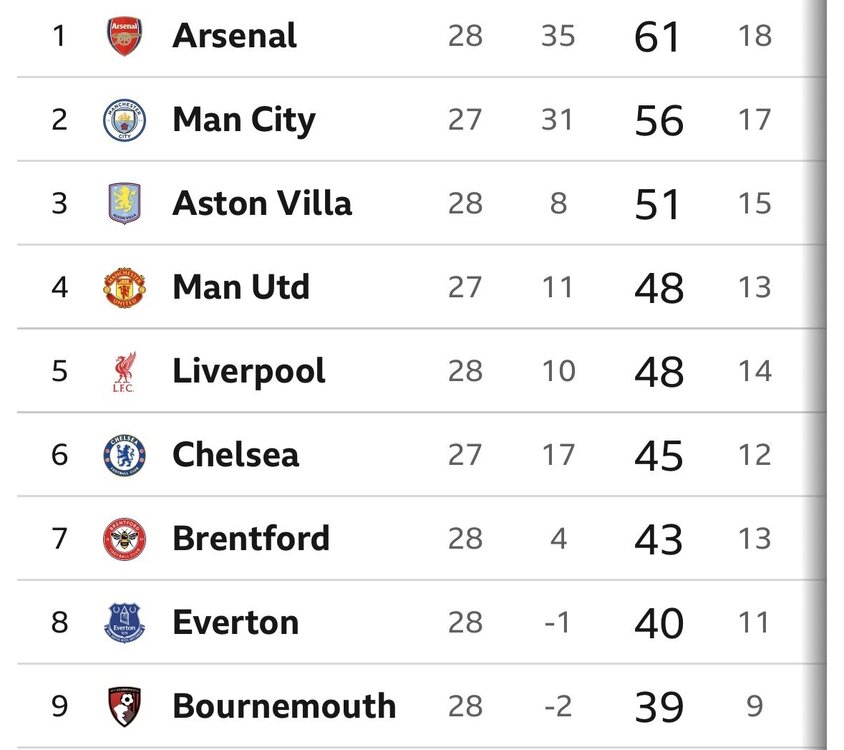Click Arsenal's 61 points value
Viewport: 844px width, 750px height.
click(x=657, y=37)
